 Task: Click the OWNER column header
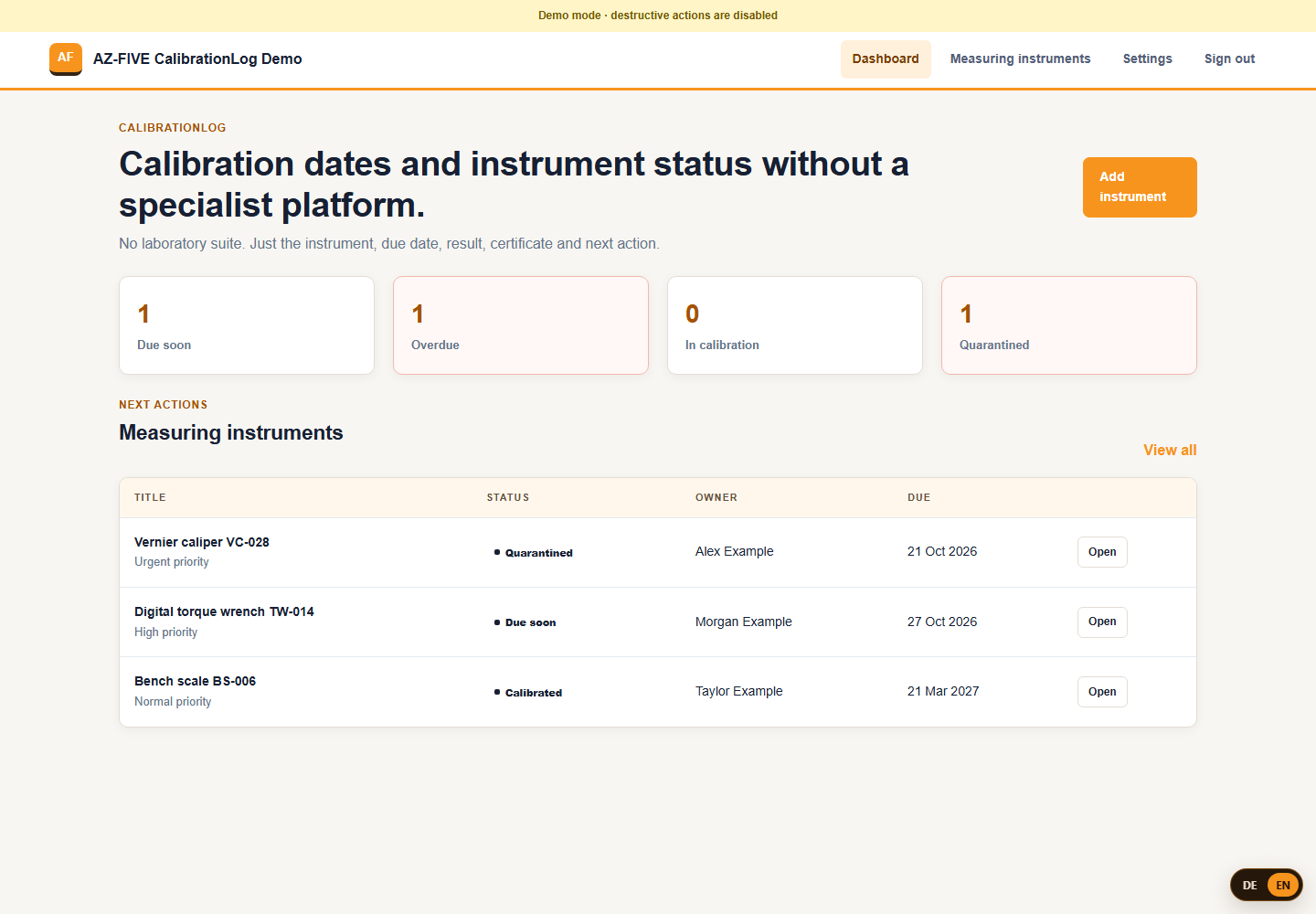716,497
